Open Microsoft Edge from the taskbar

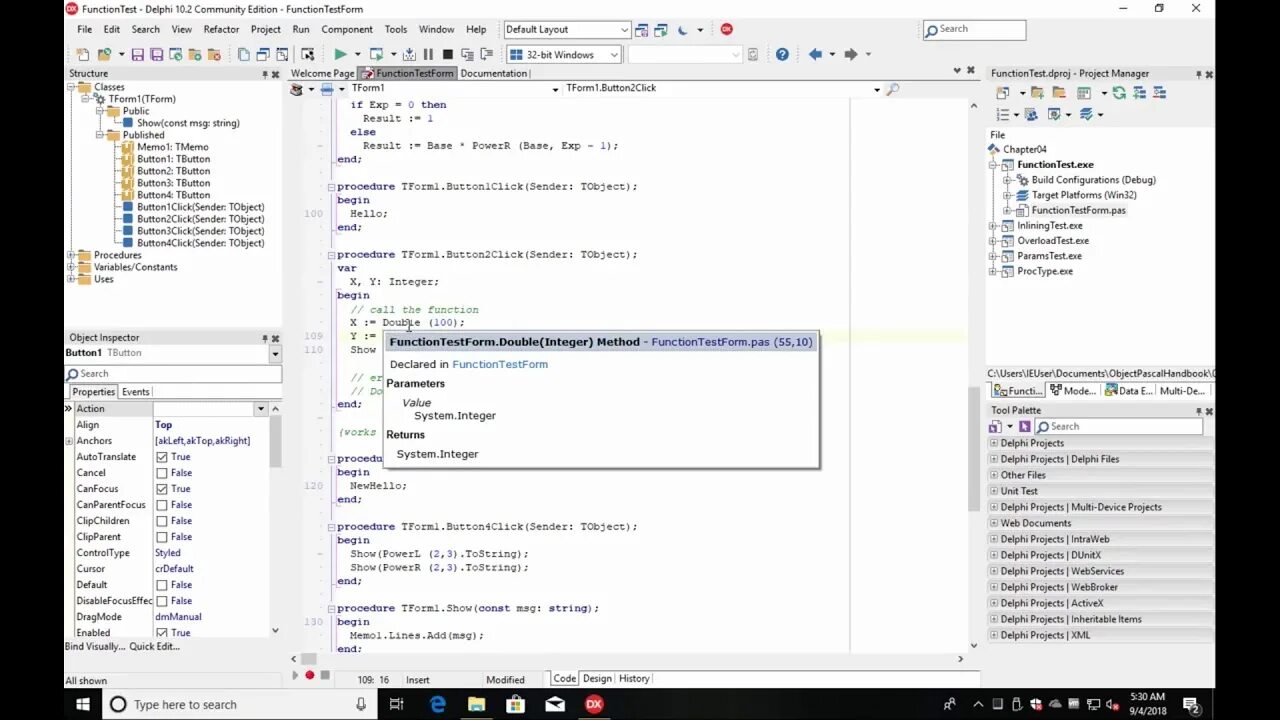pos(438,704)
